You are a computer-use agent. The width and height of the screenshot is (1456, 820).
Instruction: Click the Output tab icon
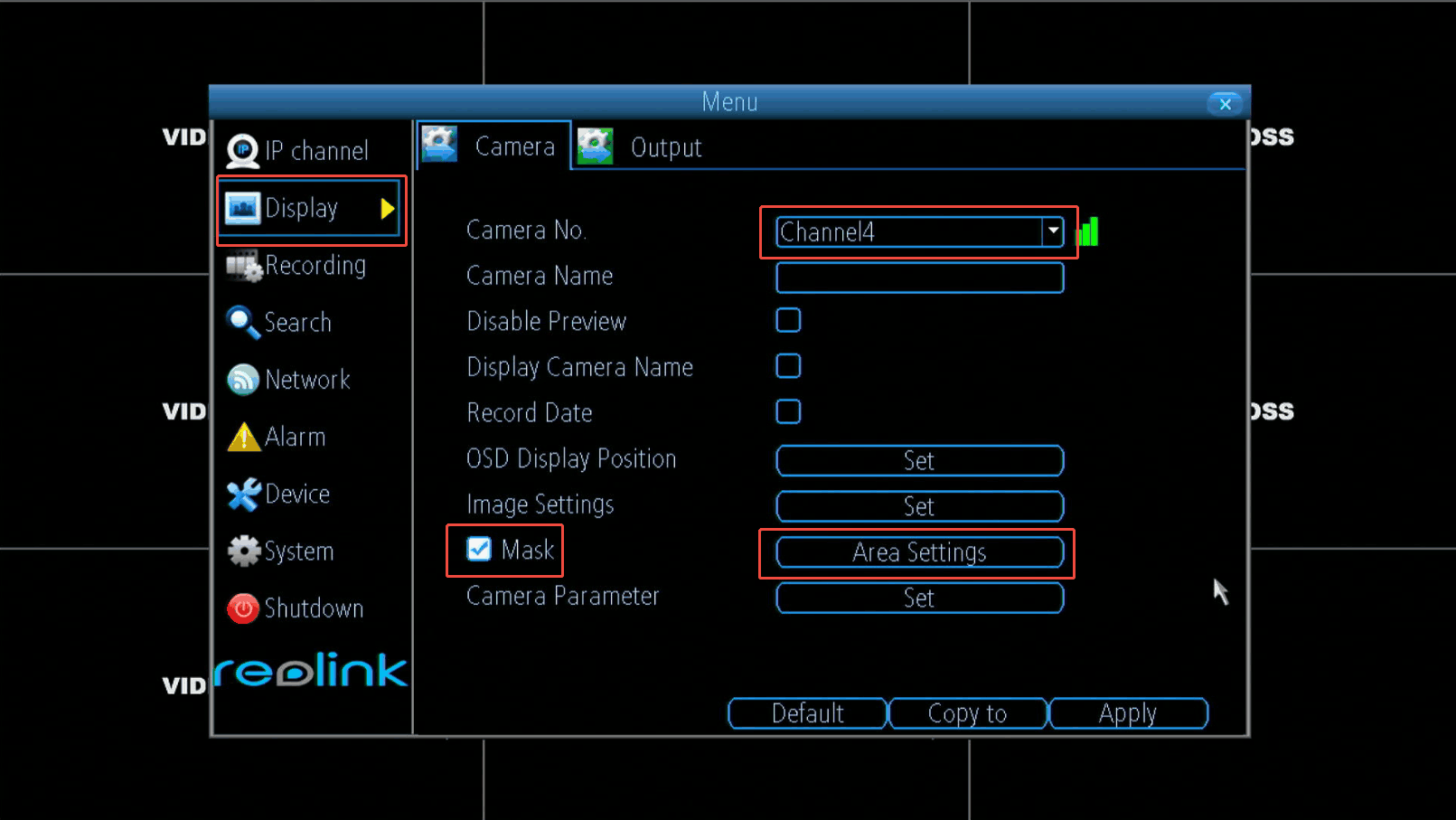pos(596,146)
